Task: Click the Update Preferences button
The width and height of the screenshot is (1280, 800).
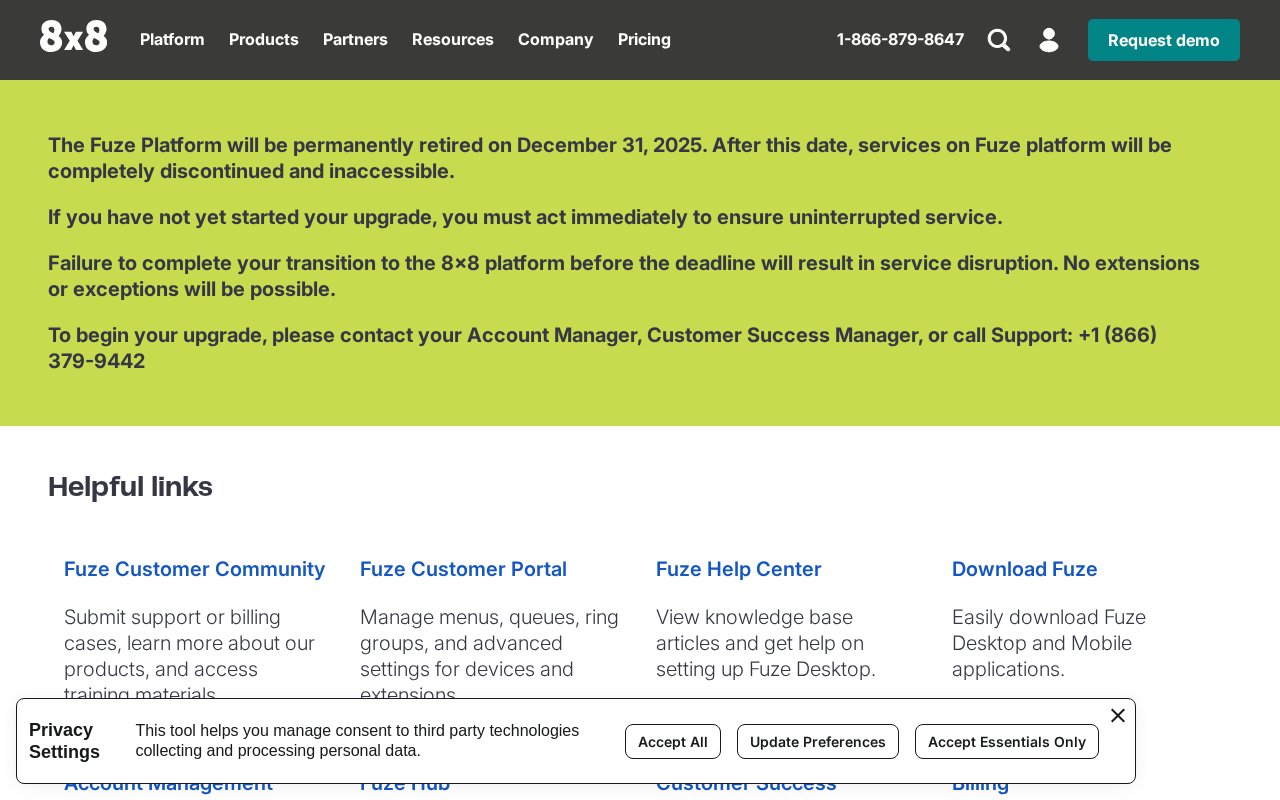Action: tap(818, 742)
